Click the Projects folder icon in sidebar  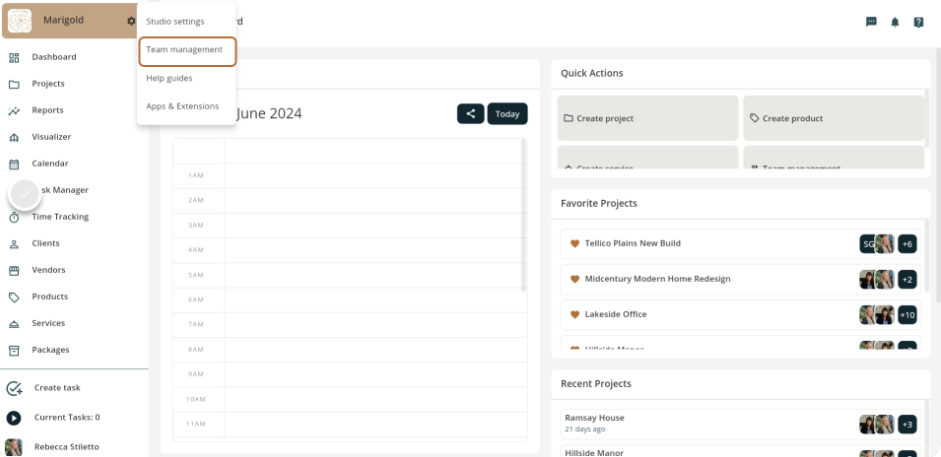(14, 84)
